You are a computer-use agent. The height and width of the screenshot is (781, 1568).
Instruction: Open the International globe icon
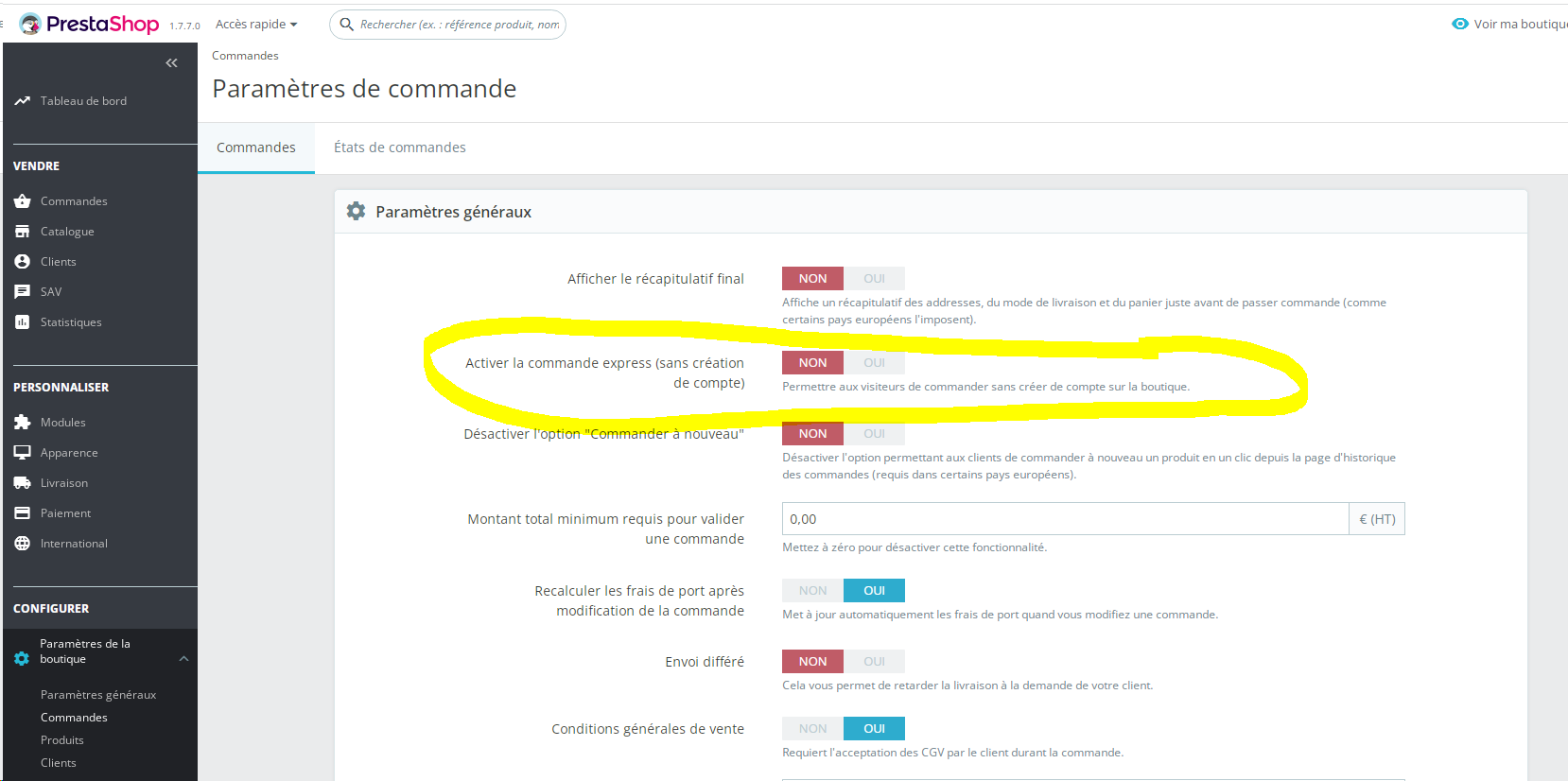pyautogui.click(x=22, y=544)
